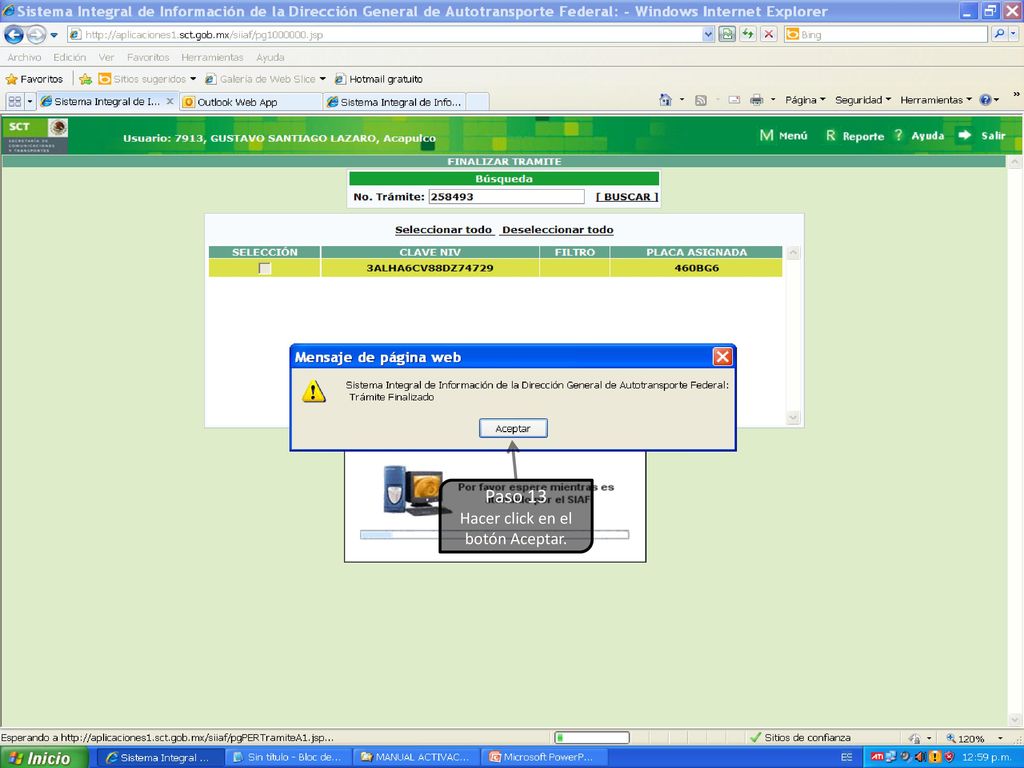This screenshot has height=768, width=1024.
Task: Open the SIIAF Menú link
Action: pos(784,135)
